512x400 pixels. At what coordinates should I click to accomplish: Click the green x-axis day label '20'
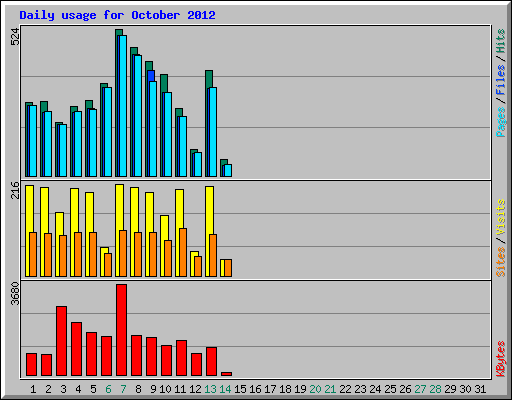(x=315, y=389)
